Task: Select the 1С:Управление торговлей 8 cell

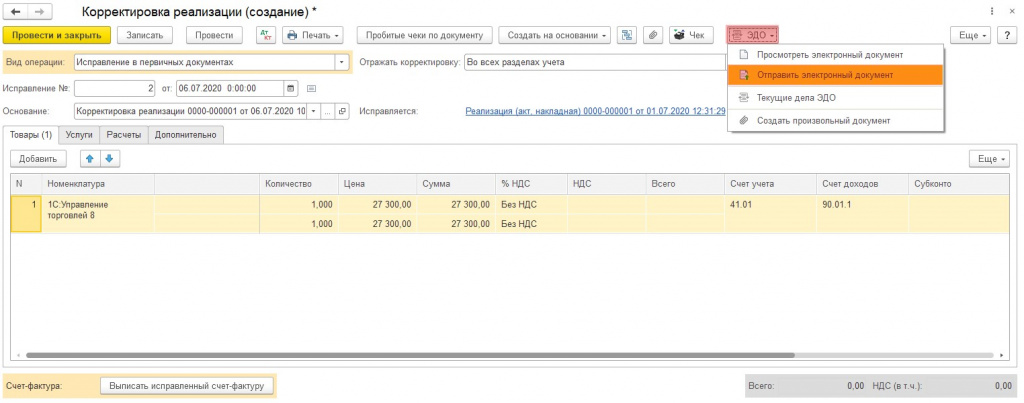Action: click(98, 214)
